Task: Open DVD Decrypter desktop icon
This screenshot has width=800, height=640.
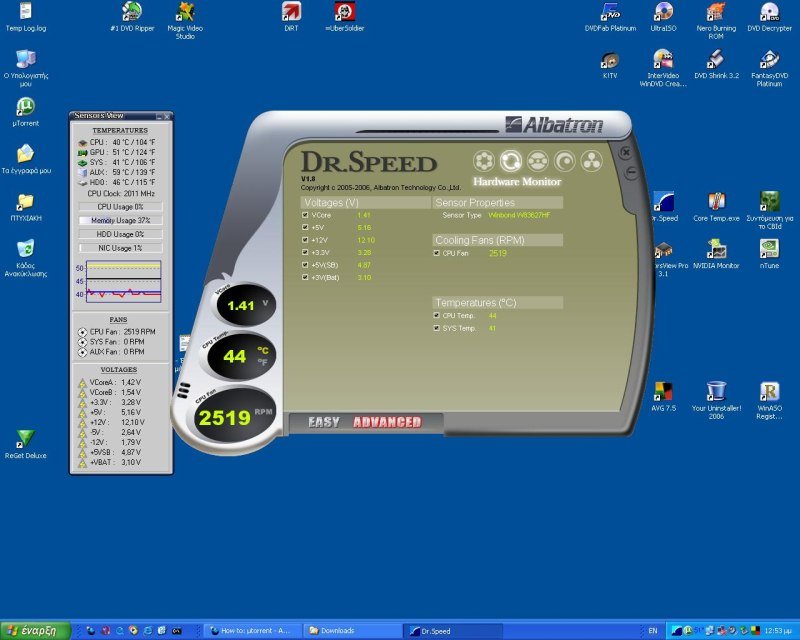Action: coord(769,17)
